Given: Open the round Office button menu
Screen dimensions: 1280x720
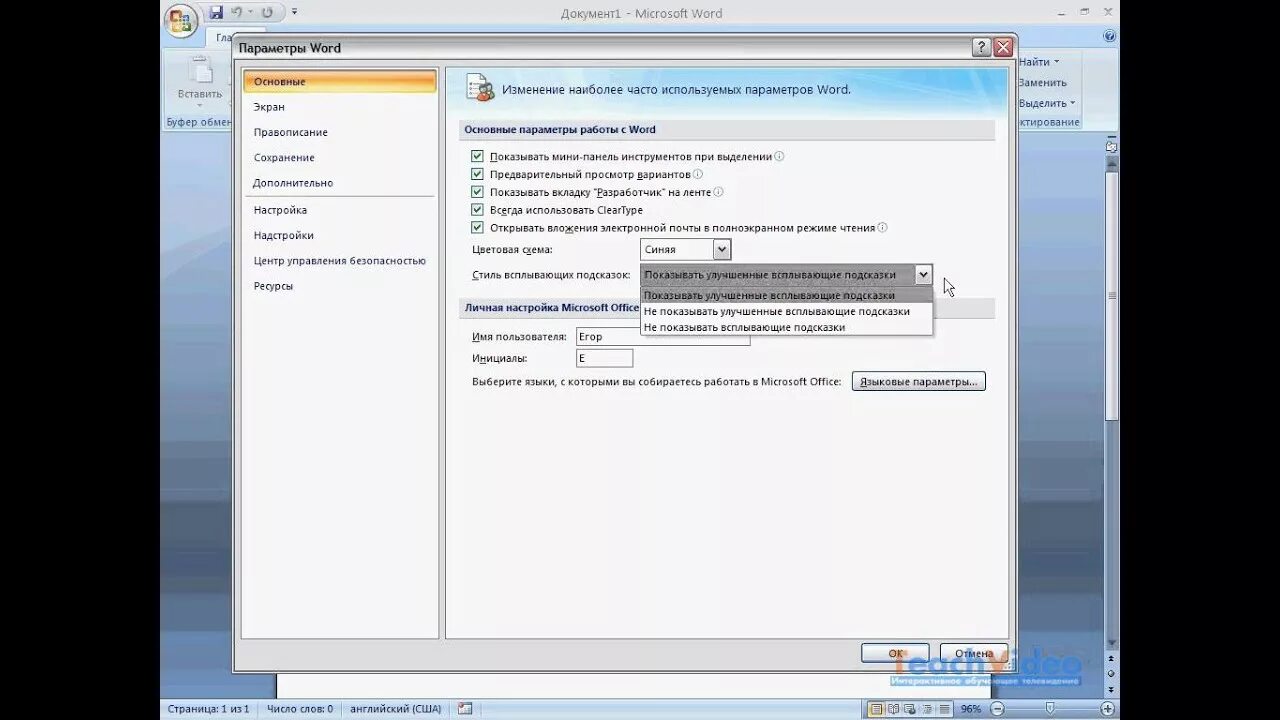Looking at the screenshot, I should pos(182,21).
